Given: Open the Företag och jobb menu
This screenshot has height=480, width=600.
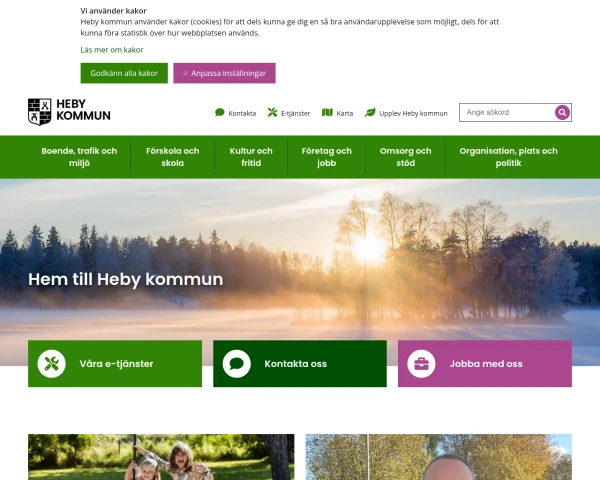Looking at the screenshot, I should point(326,157).
